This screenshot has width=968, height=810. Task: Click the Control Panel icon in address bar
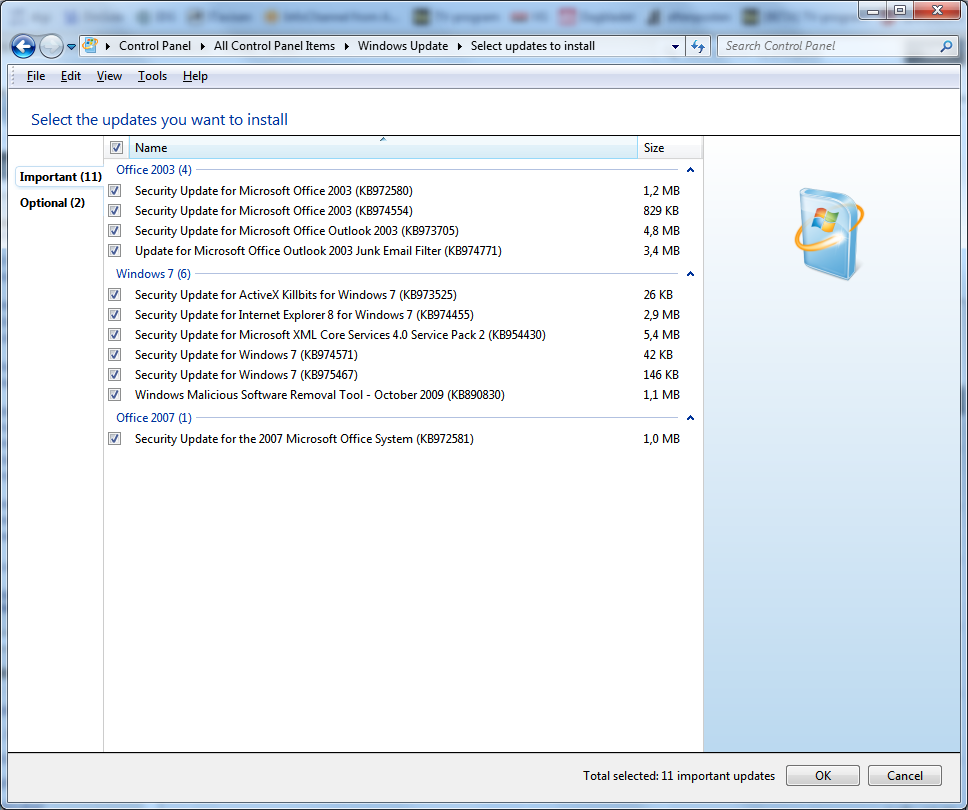pyautogui.click(x=91, y=45)
